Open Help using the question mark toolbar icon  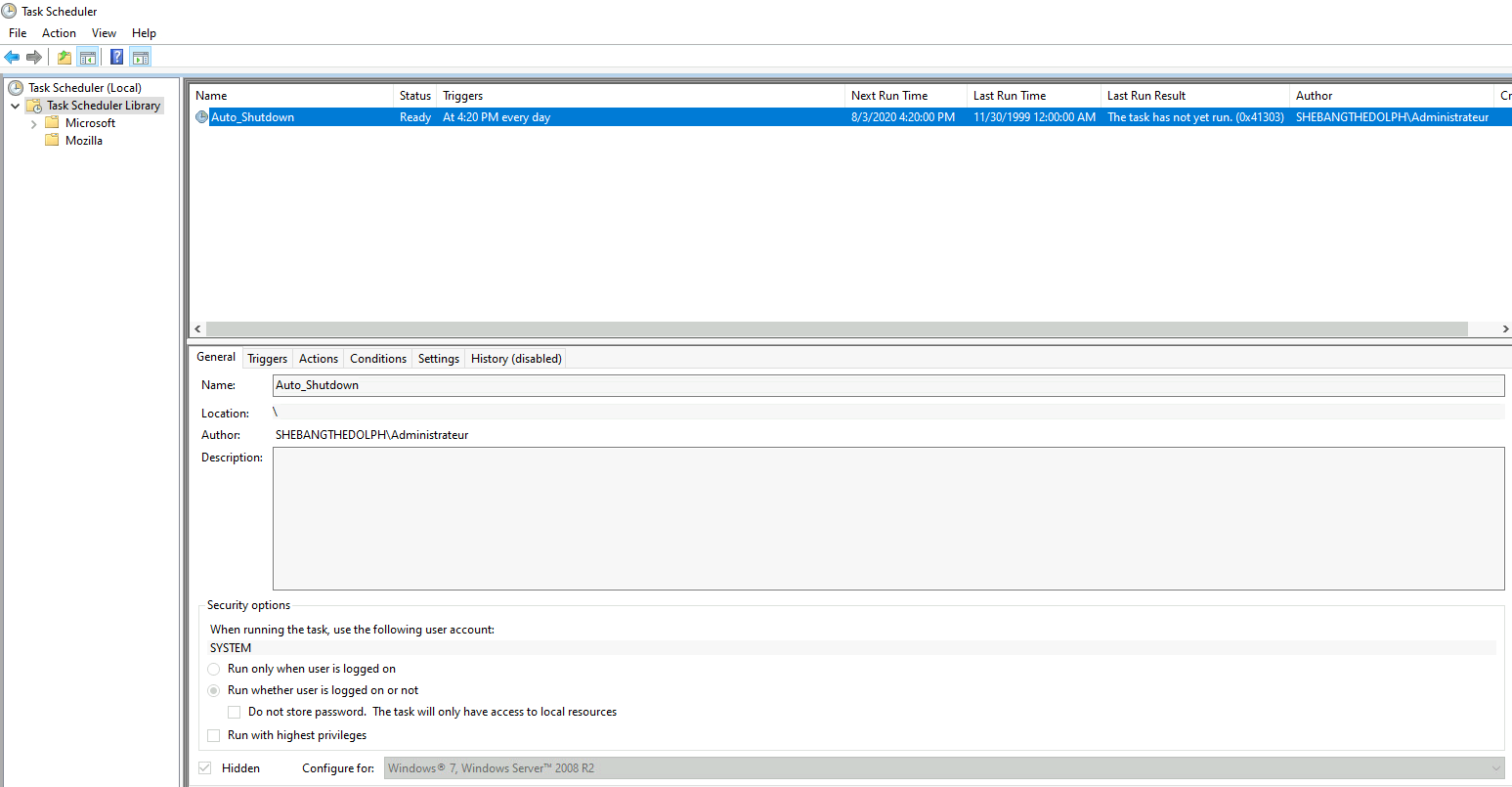coord(116,57)
